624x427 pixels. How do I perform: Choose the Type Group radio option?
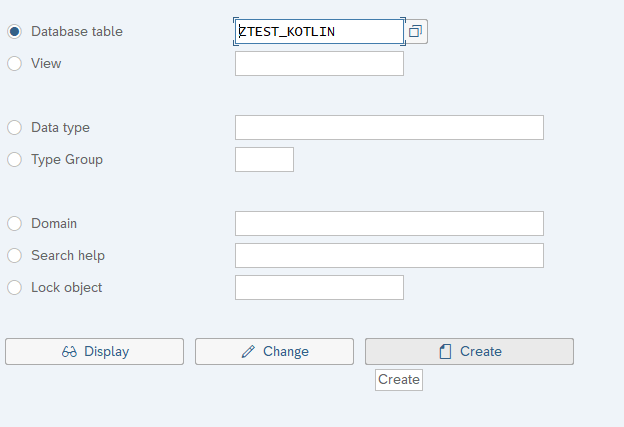point(14,159)
